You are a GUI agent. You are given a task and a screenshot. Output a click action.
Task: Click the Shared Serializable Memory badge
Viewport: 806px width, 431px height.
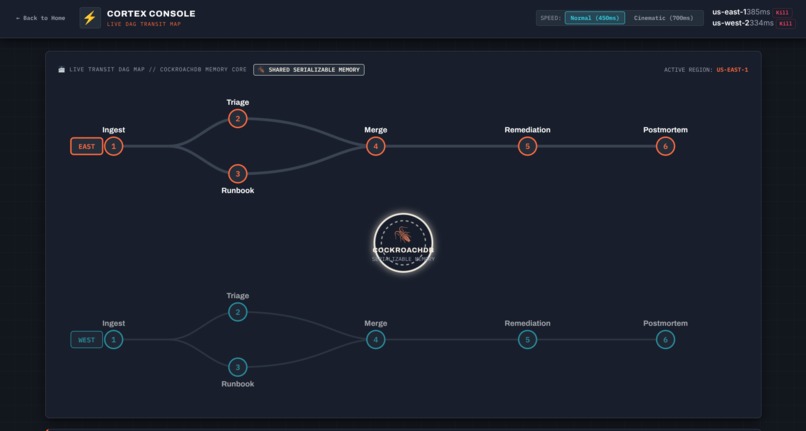309,69
